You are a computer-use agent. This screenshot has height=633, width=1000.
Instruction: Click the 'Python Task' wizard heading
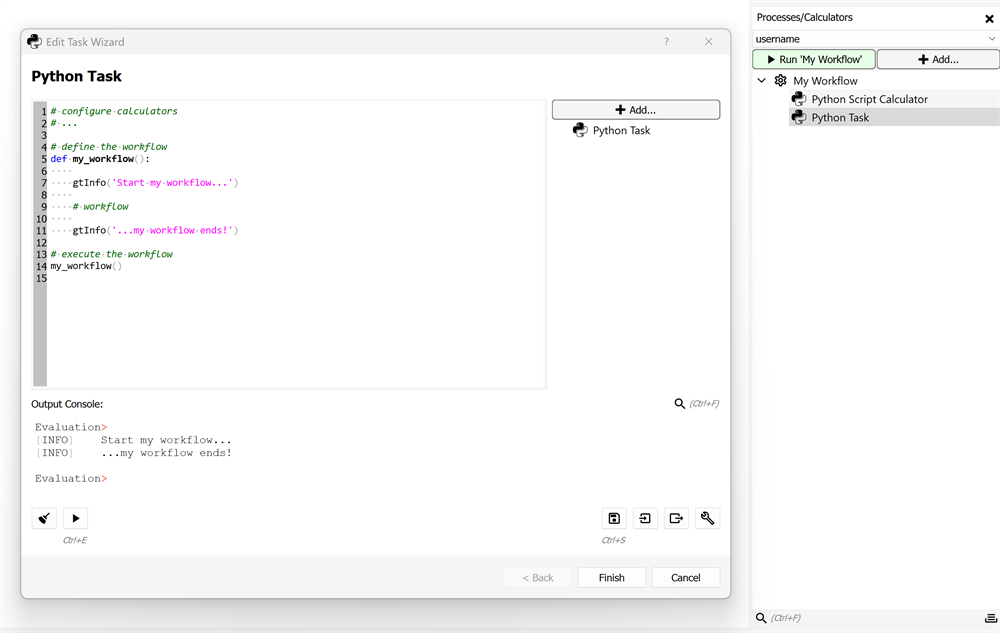[77, 76]
